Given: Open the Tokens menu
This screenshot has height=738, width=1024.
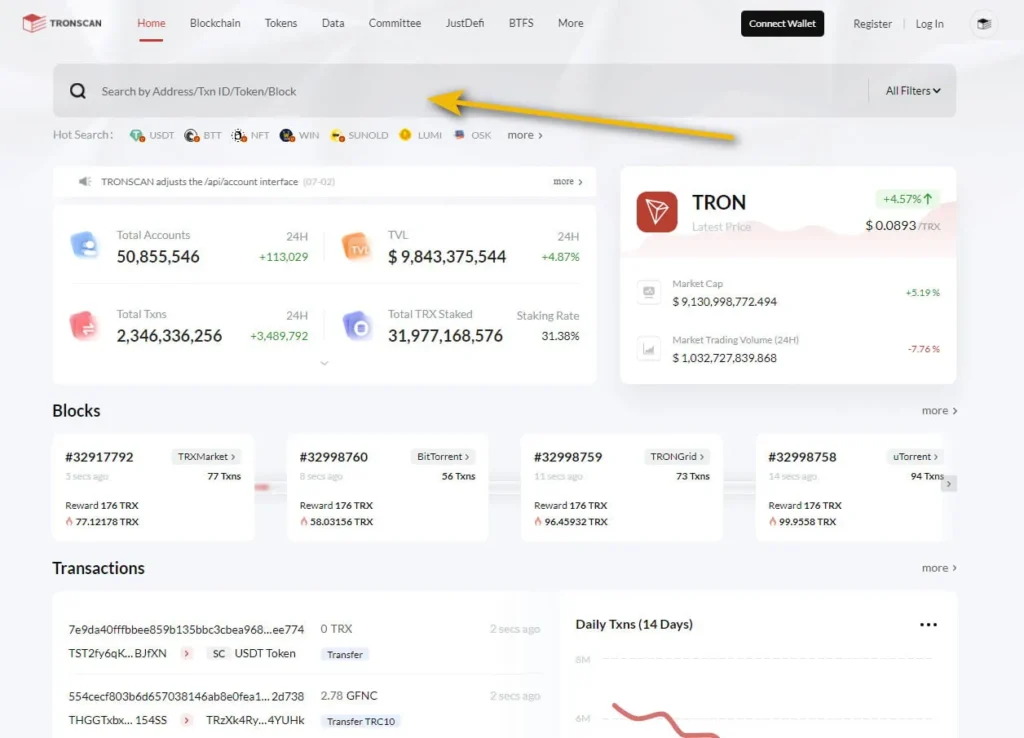Looking at the screenshot, I should 281,23.
